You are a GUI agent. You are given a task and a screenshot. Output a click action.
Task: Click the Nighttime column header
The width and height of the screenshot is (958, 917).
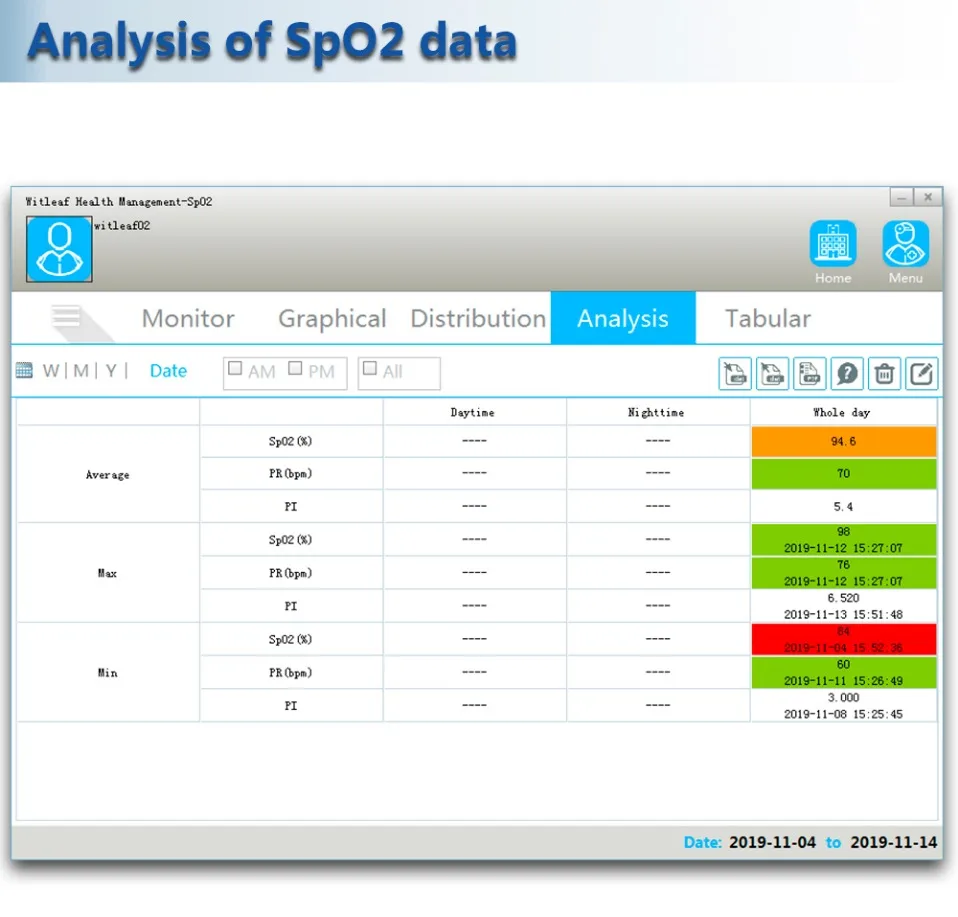(657, 412)
